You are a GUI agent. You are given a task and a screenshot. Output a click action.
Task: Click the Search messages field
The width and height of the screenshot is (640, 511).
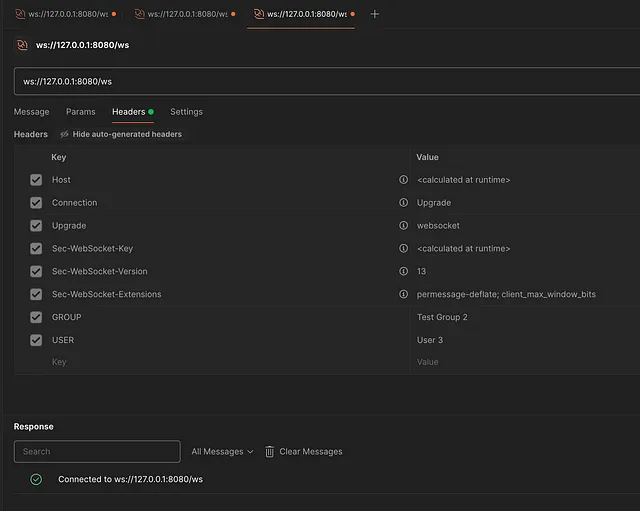(x=97, y=452)
